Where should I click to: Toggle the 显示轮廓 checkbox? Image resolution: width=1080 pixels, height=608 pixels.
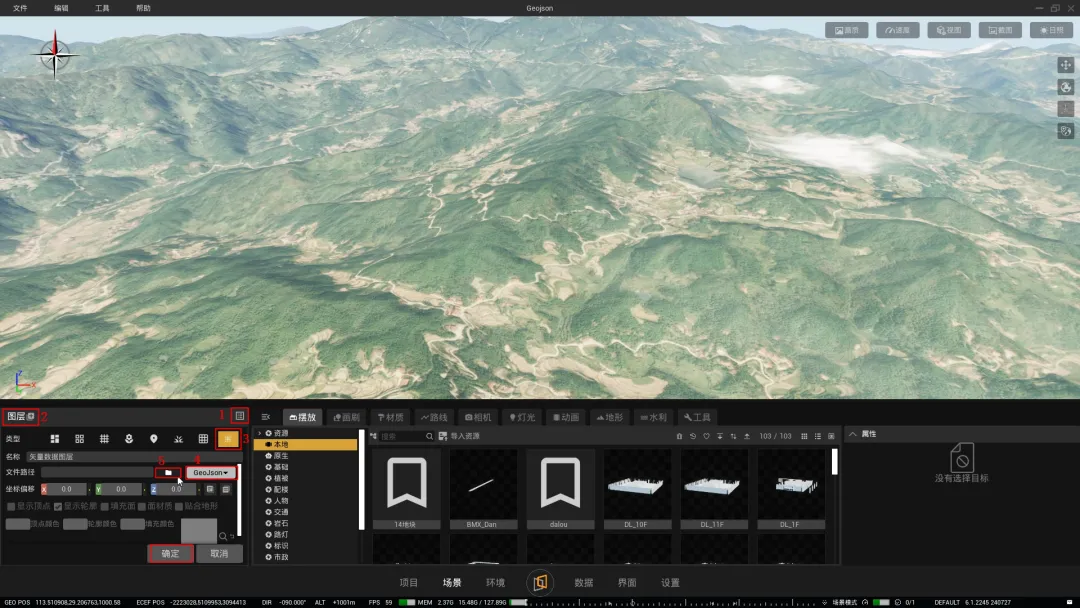click(57, 506)
